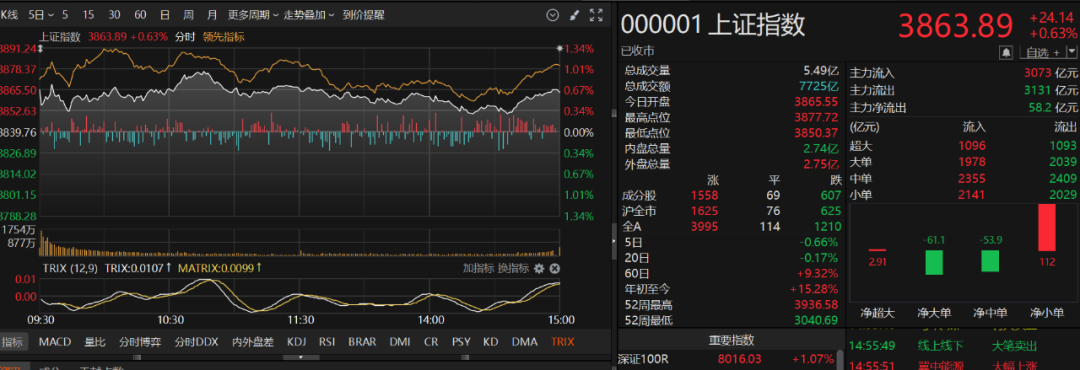Image resolution: width=1080 pixels, height=370 pixels.
Task: Open the 走势叠加 overlay dropdown
Action: point(309,14)
